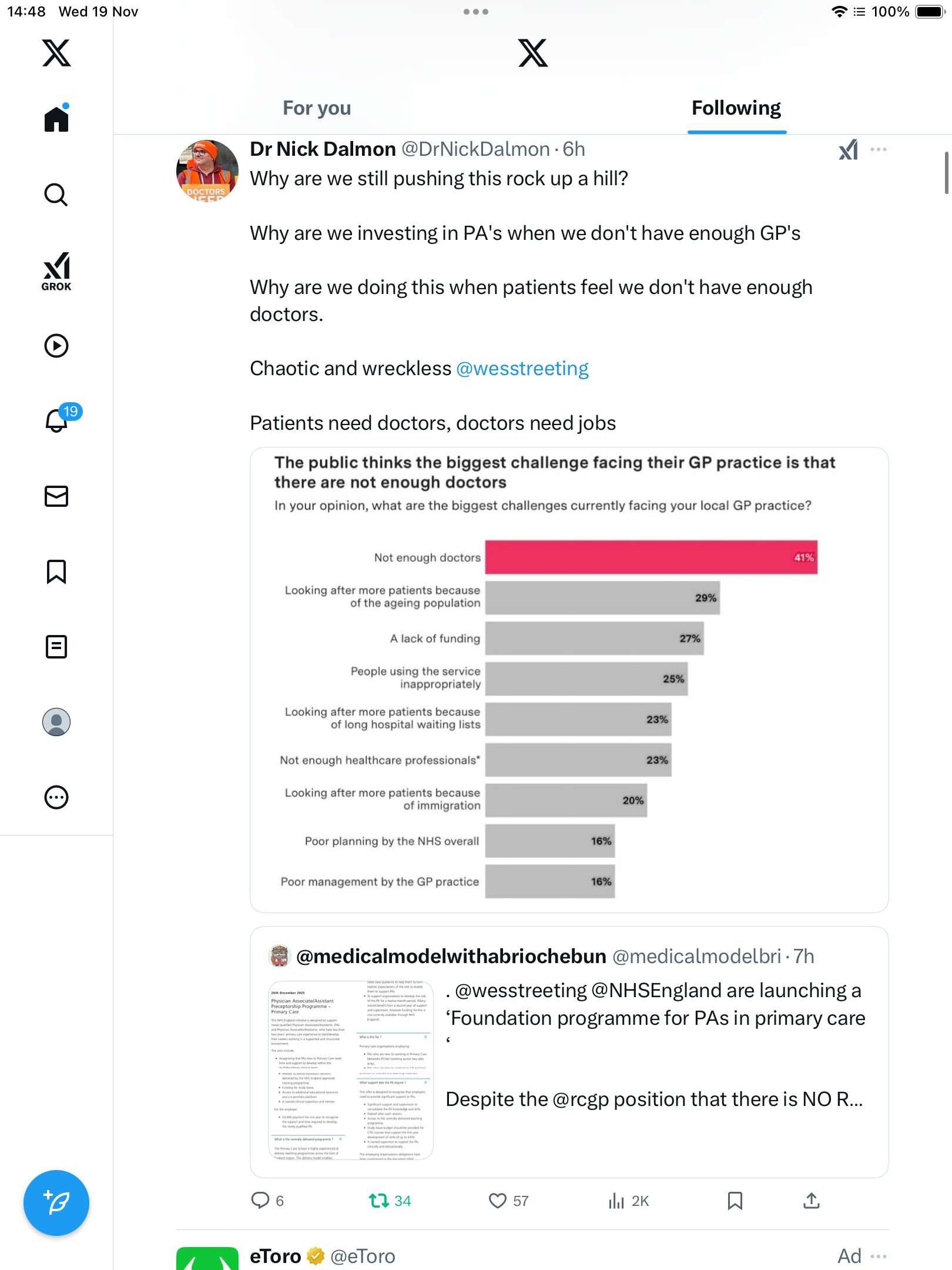Repost Dr Nick Dalmon's post
The width and height of the screenshot is (952, 1270).
click(379, 1201)
